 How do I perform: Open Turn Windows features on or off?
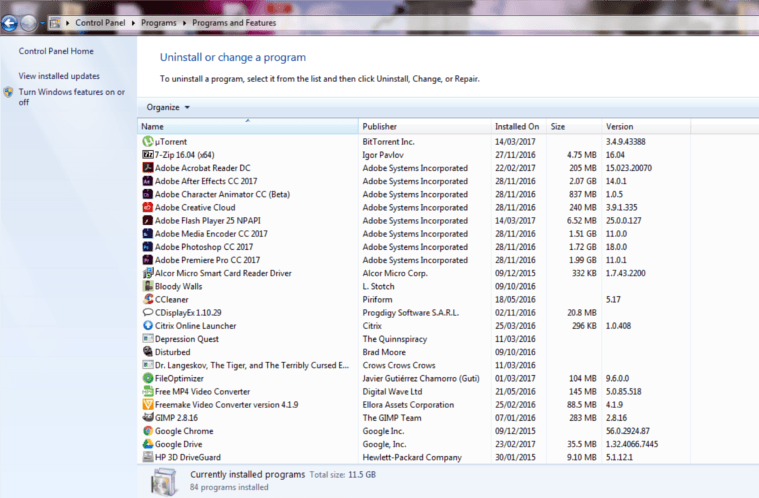72,97
